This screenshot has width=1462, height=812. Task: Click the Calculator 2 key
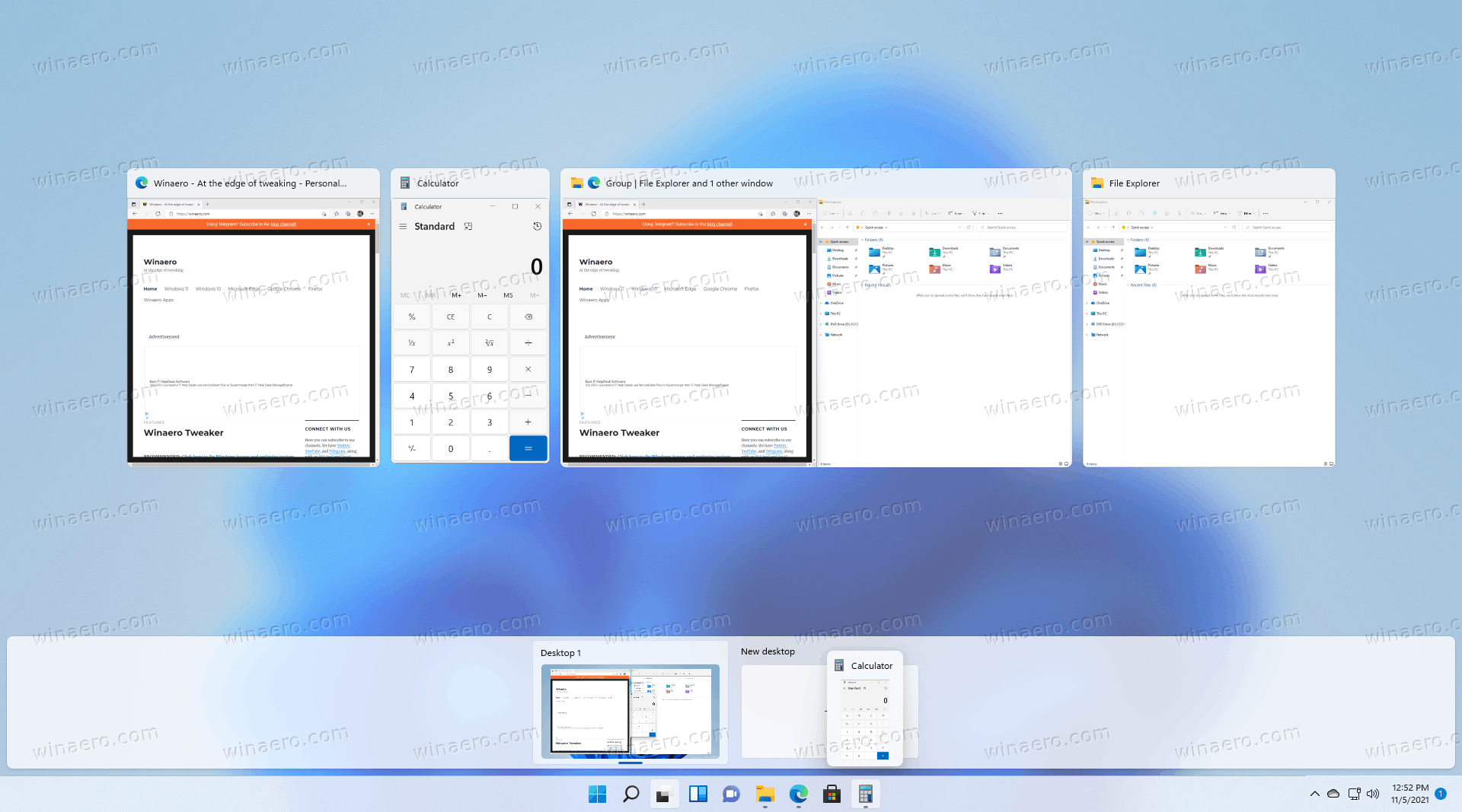(451, 422)
